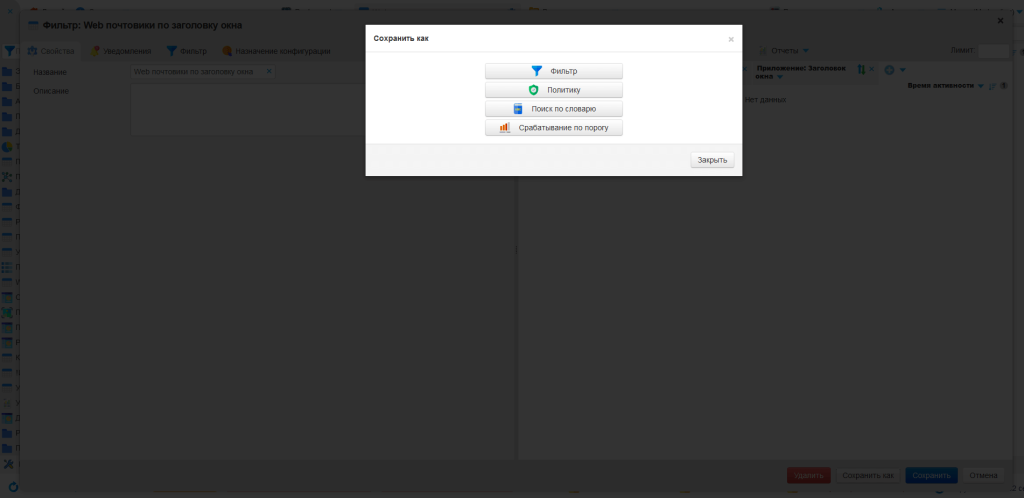The width and height of the screenshot is (1024, 498).
Task: Click the Закрыть button in dialog
Action: click(712, 160)
